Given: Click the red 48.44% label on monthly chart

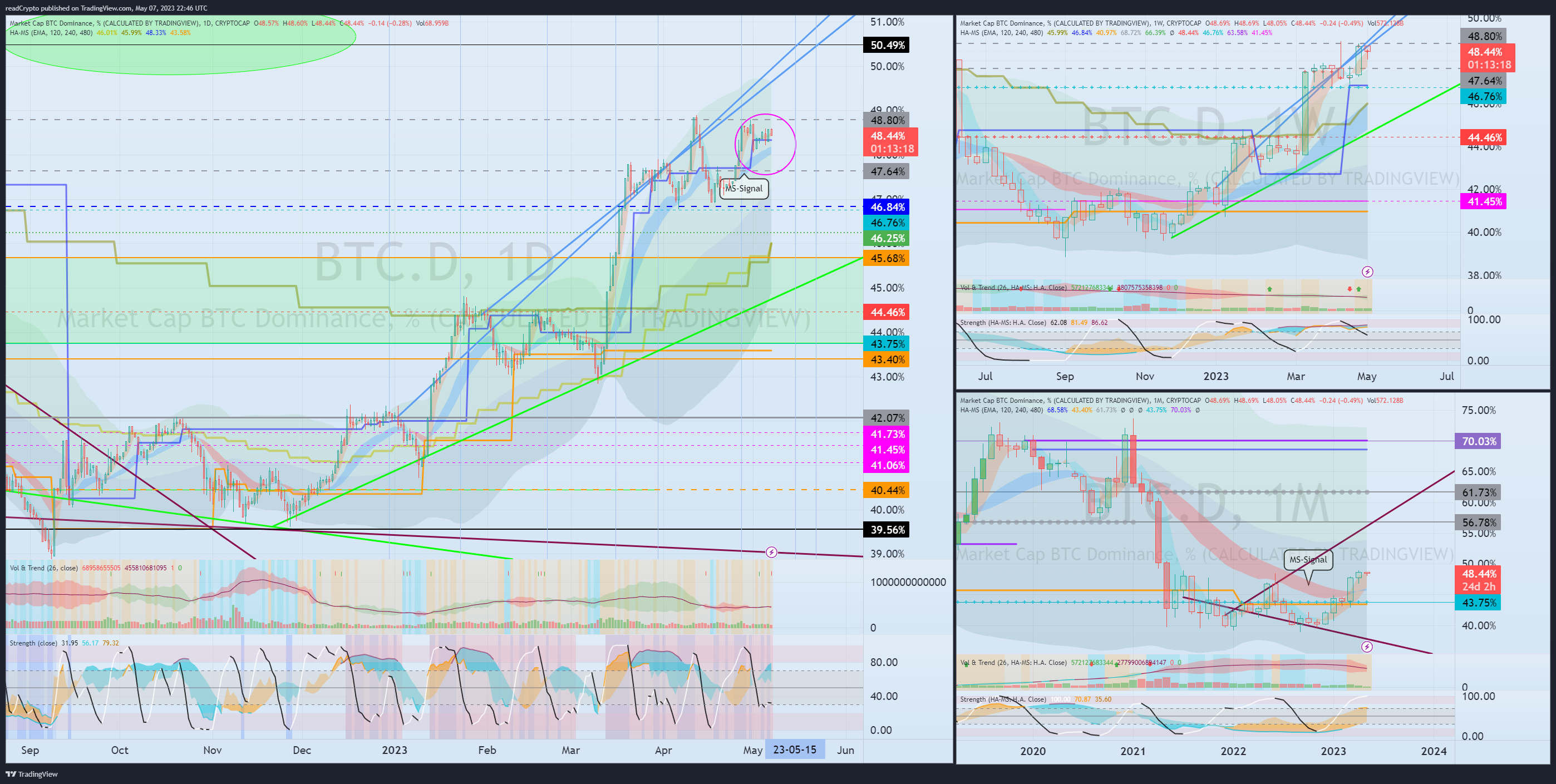Looking at the screenshot, I should pyautogui.click(x=1479, y=580).
